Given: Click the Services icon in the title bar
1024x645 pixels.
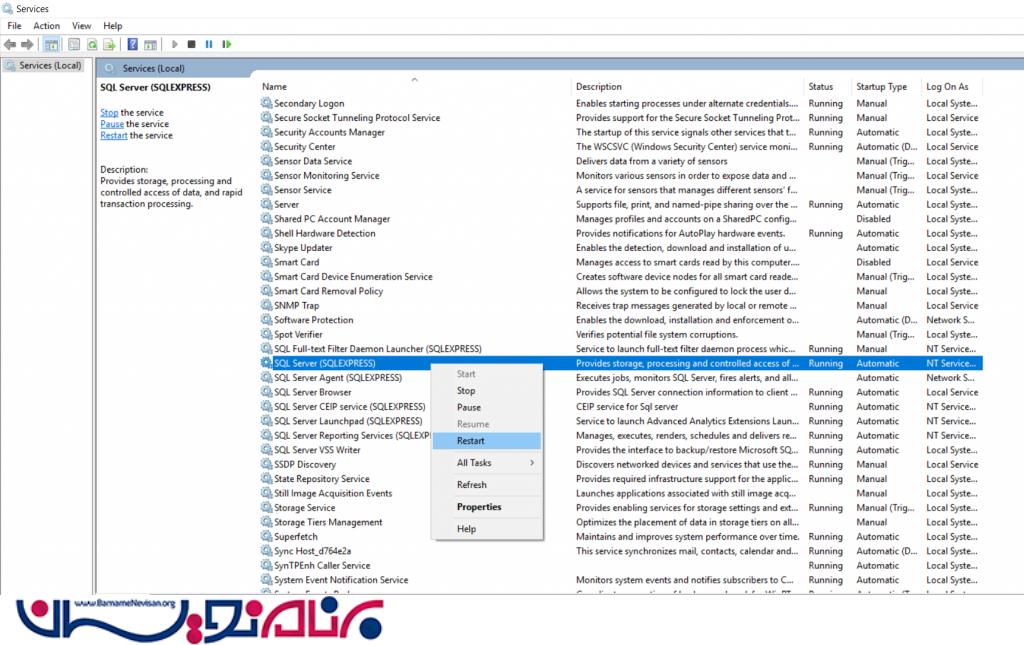Looking at the screenshot, I should coord(8,8).
